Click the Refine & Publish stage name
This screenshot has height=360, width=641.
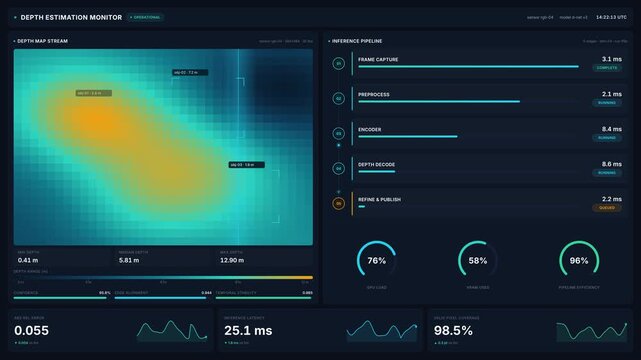click(379, 199)
